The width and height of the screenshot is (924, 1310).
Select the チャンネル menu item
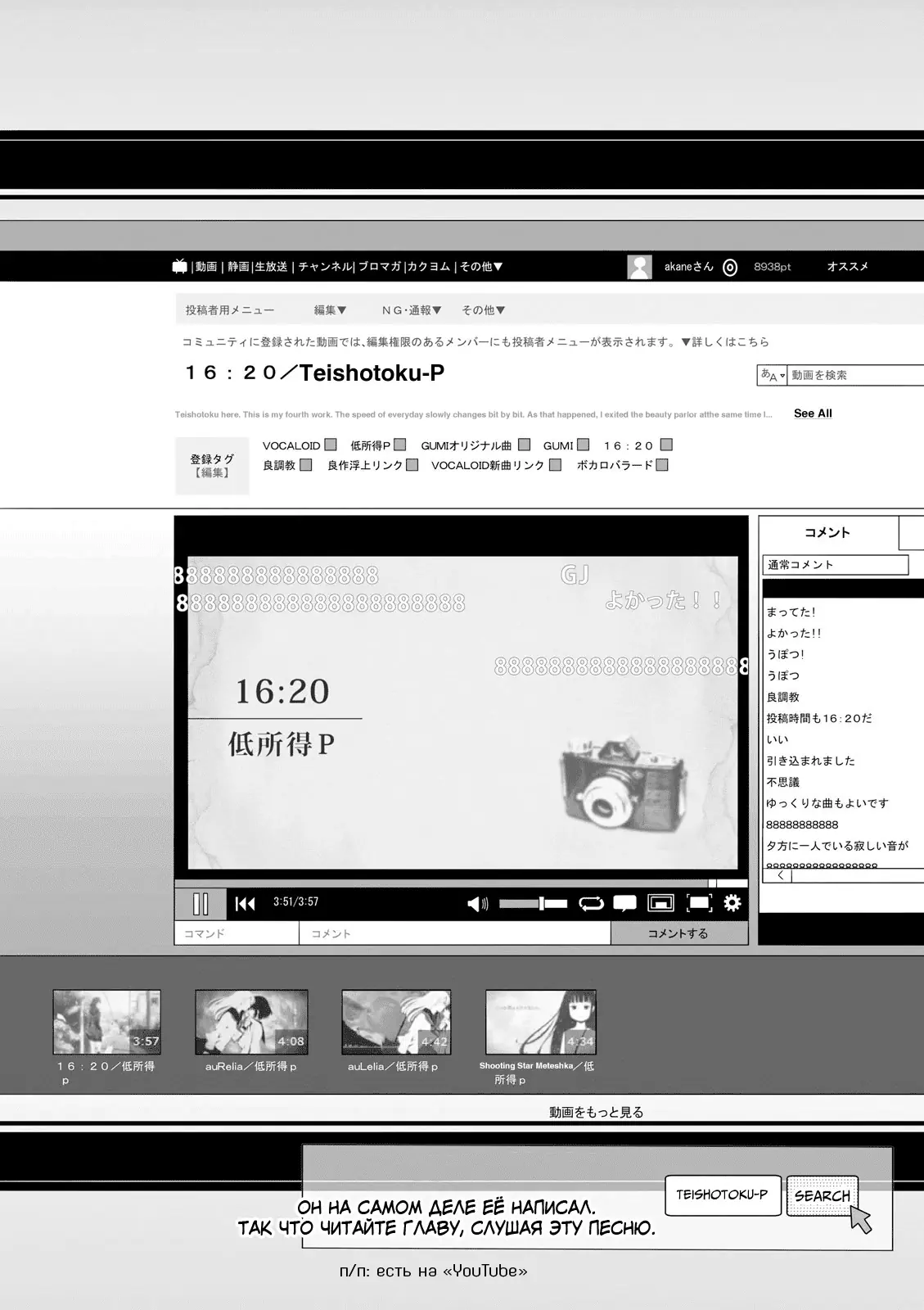pyautogui.click(x=324, y=267)
